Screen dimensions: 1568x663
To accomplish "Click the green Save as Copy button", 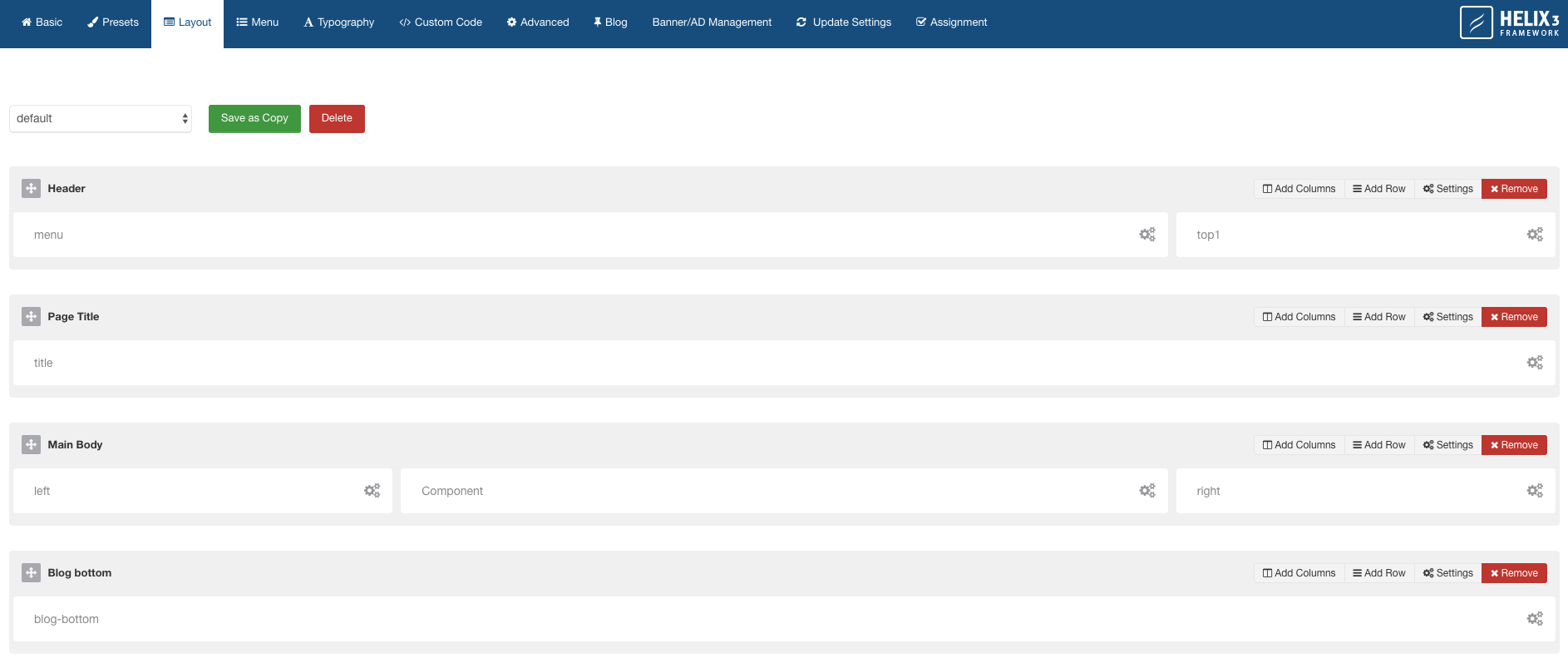I will click(254, 118).
